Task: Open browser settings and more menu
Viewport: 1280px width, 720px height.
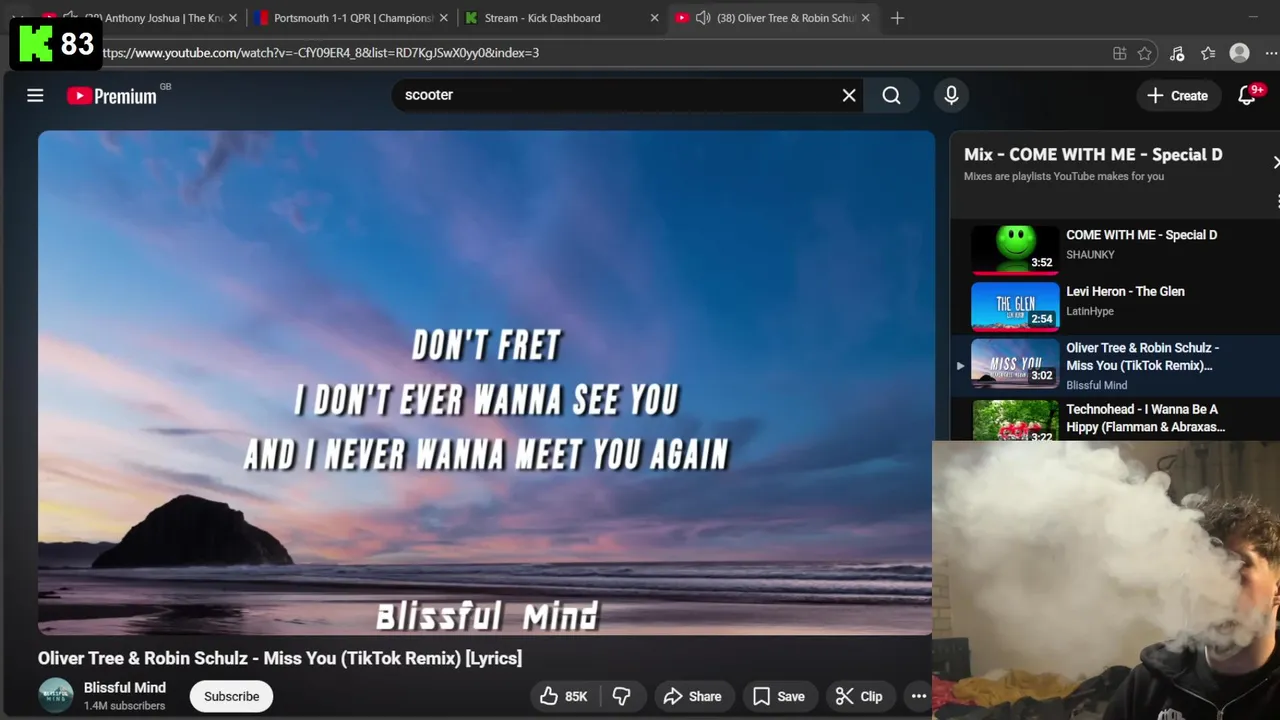Action: pos(1272,53)
